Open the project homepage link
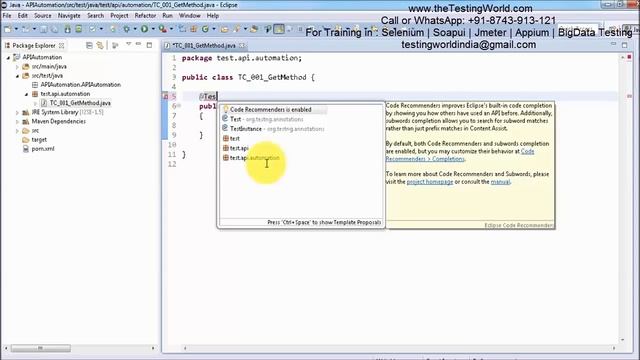Screen dimensions: 640x360 tap(430, 182)
